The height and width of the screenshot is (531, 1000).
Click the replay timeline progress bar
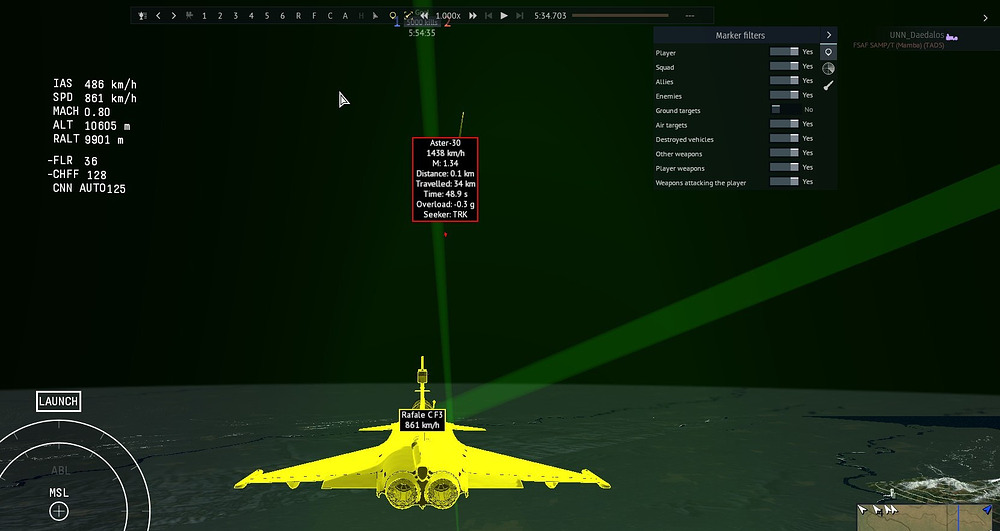click(620, 15)
